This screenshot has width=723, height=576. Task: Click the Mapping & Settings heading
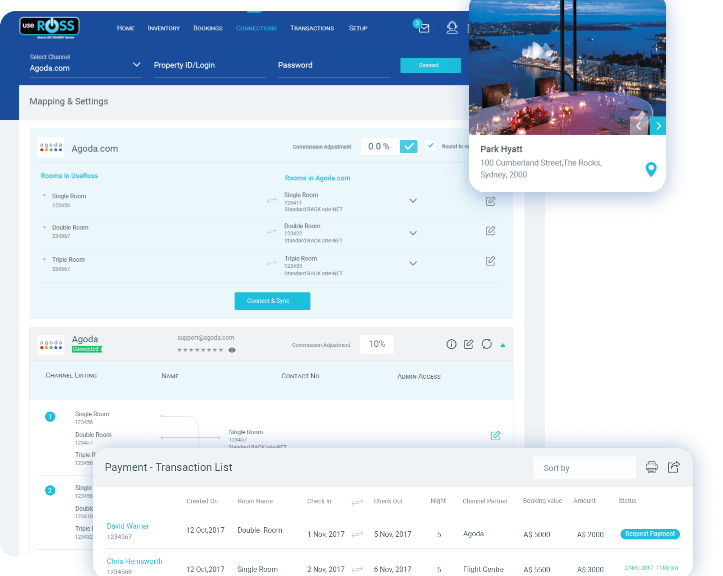(x=69, y=101)
